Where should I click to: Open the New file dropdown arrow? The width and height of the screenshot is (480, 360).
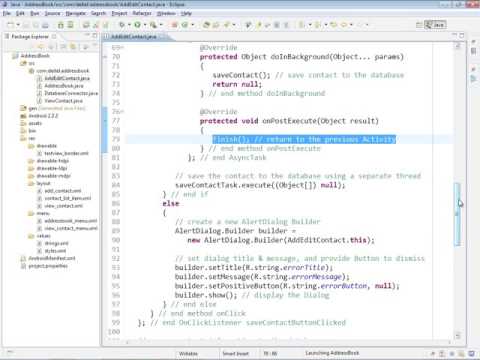pos(18,25)
